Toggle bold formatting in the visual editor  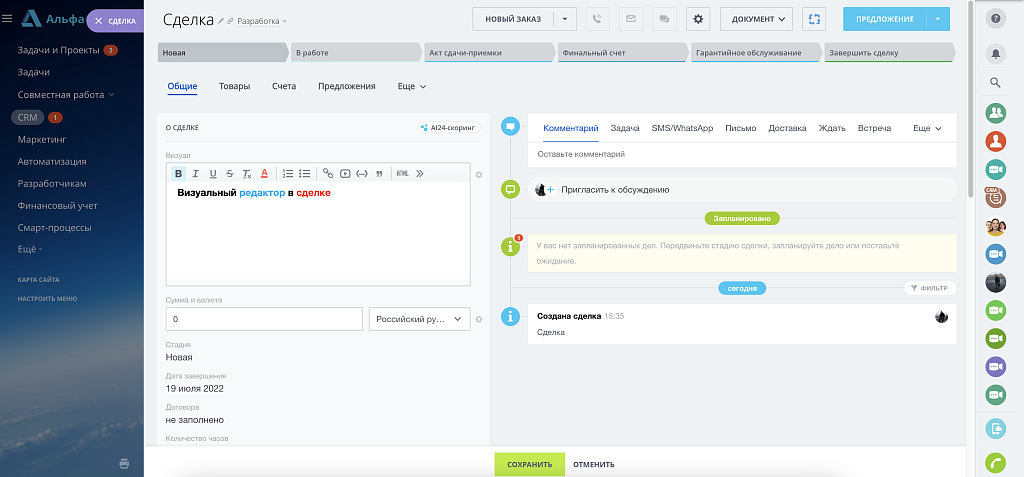[x=179, y=173]
